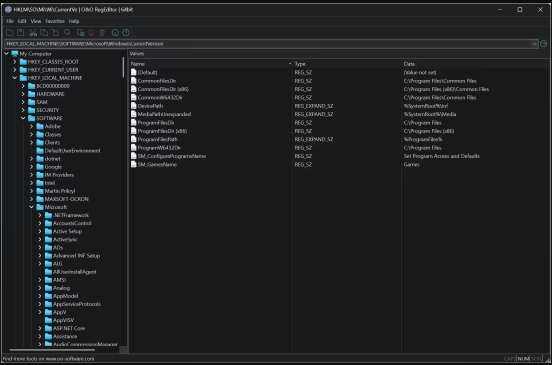Image resolution: width=552 pixels, height=365 pixels.
Task: Select the SM_ConfigureProgramsName value
Action: point(171,156)
